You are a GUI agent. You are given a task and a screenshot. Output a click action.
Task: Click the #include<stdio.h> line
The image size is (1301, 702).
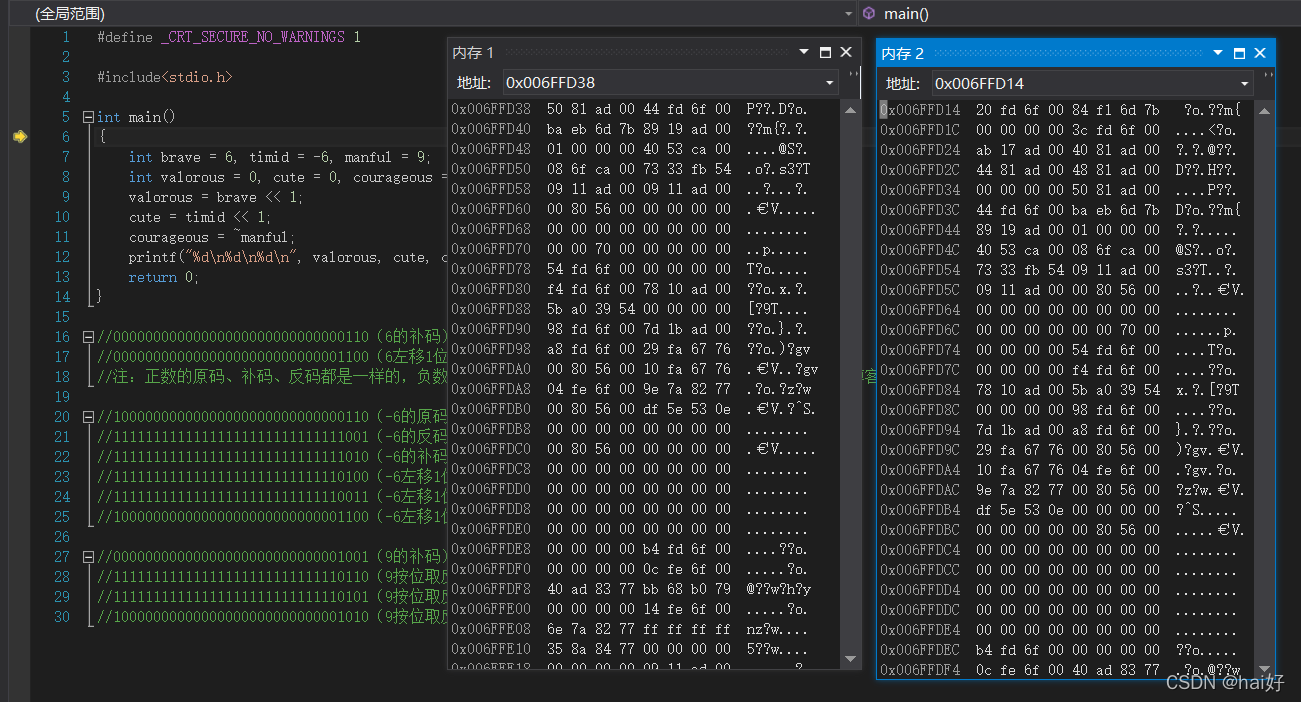click(x=164, y=77)
